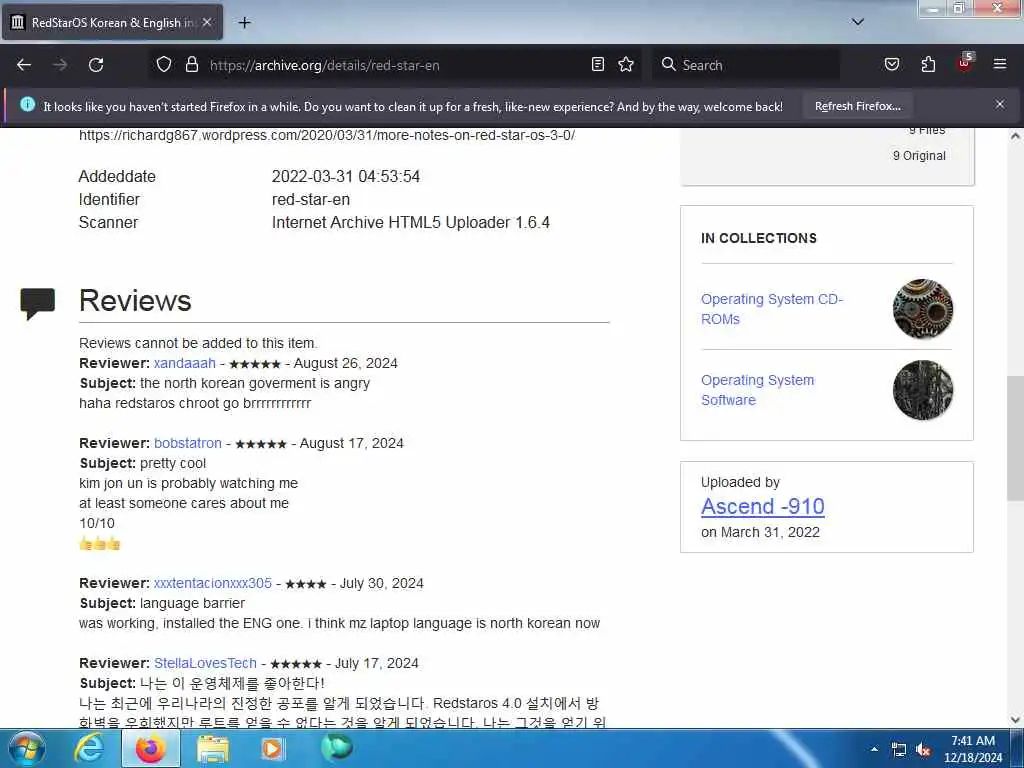Image resolution: width=1024 pixels, height=768 pixels.
Task: Open the uBlock extension icon with badge
Action: [x=965, y=63]
